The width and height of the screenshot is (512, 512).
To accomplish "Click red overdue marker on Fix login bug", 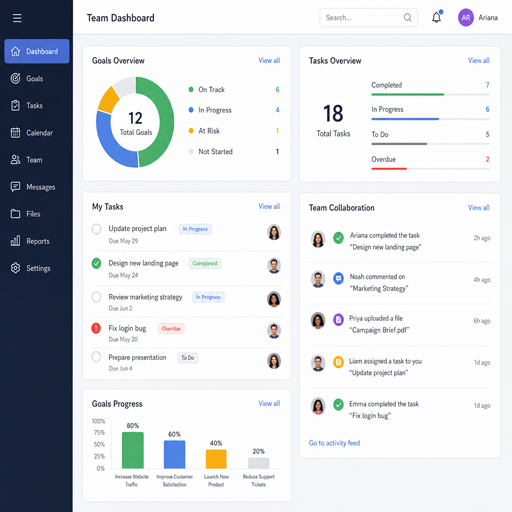I will pos(96,328).
